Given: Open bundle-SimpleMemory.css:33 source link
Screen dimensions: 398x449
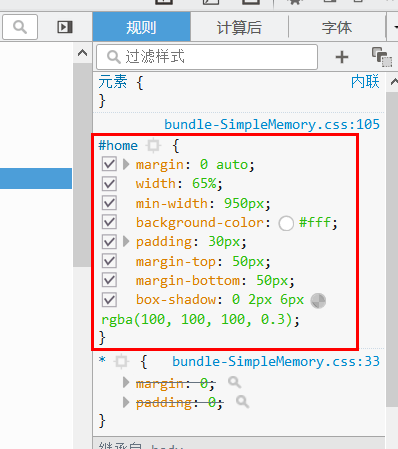Looking at the screenshot, I should 276,361.
